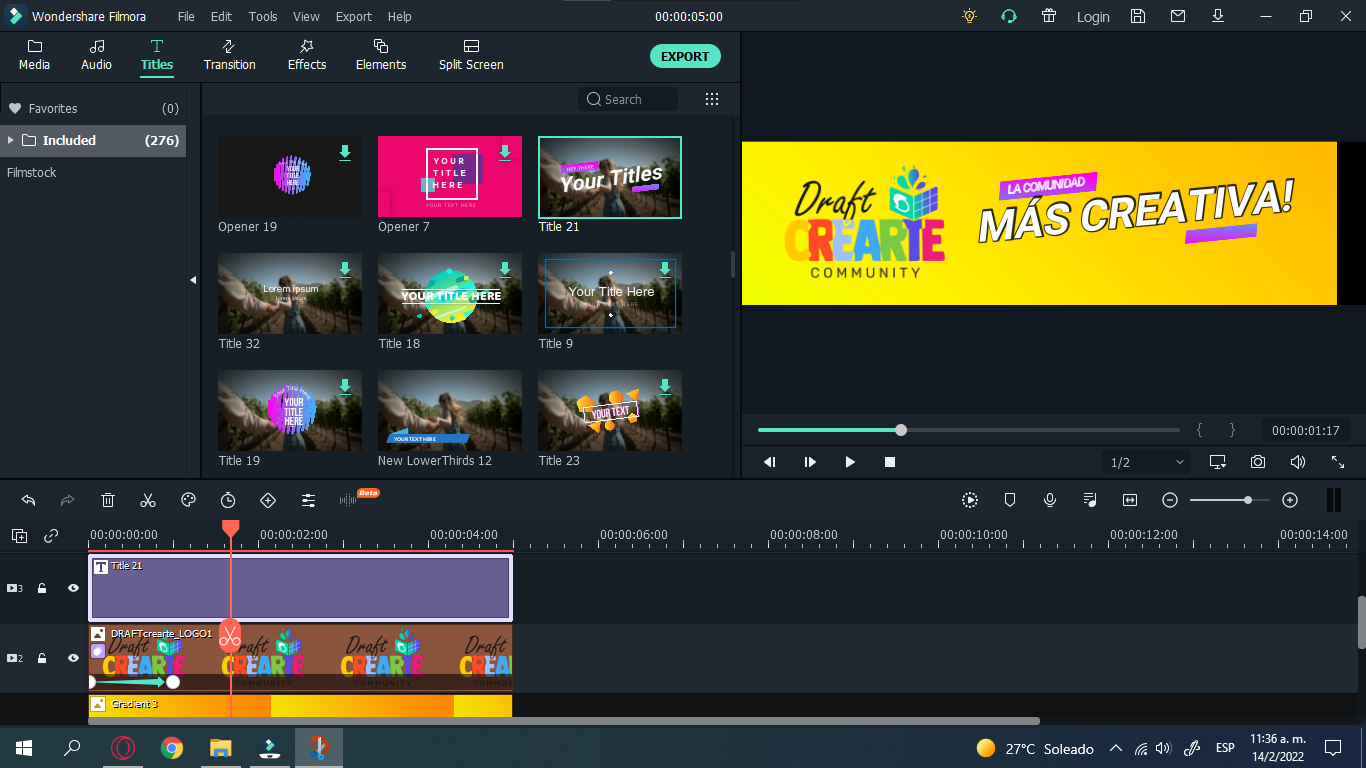Toggle visibility eye of track 3

pos(73,588)
